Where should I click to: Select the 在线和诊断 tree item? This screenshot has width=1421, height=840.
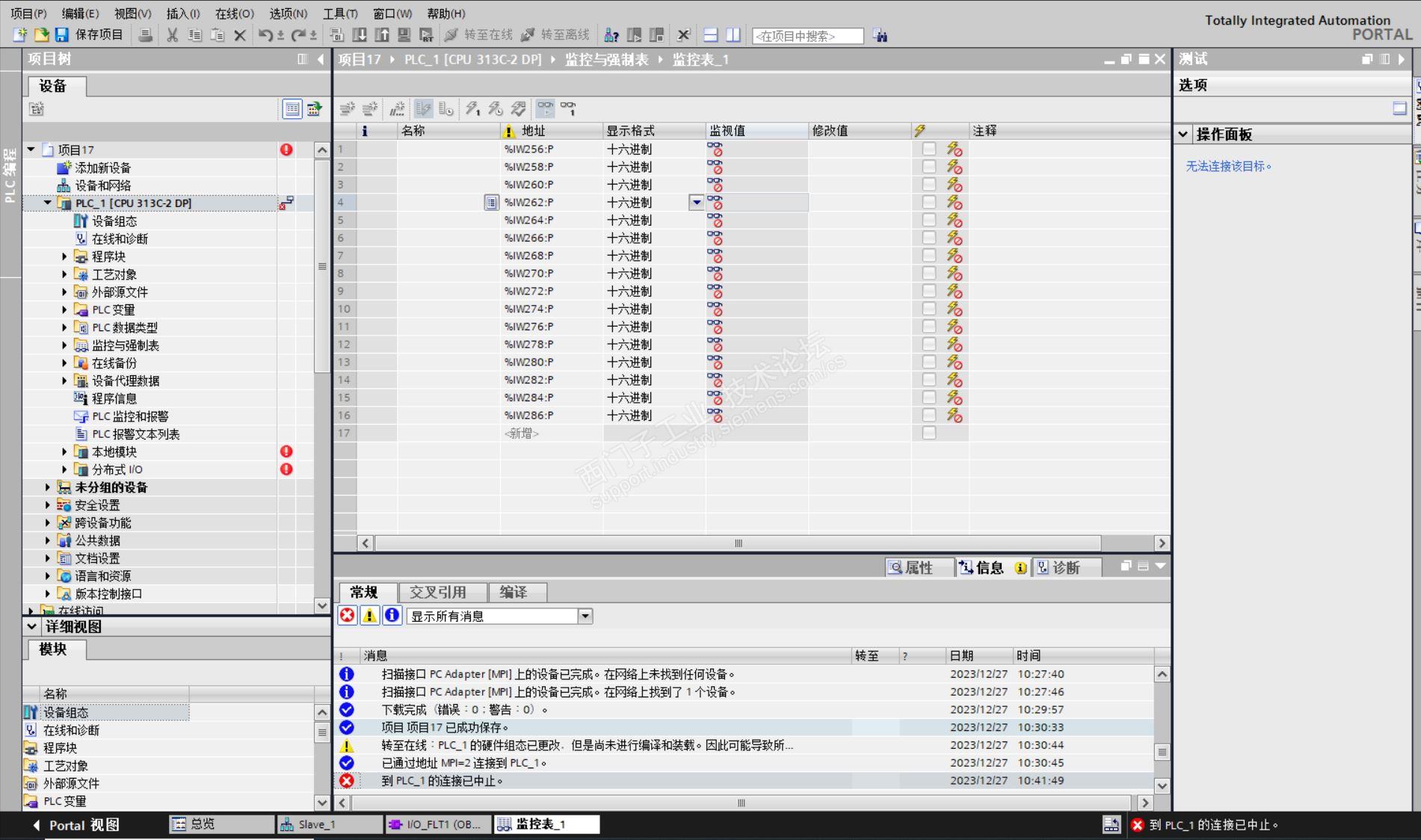tap(120, 238)
